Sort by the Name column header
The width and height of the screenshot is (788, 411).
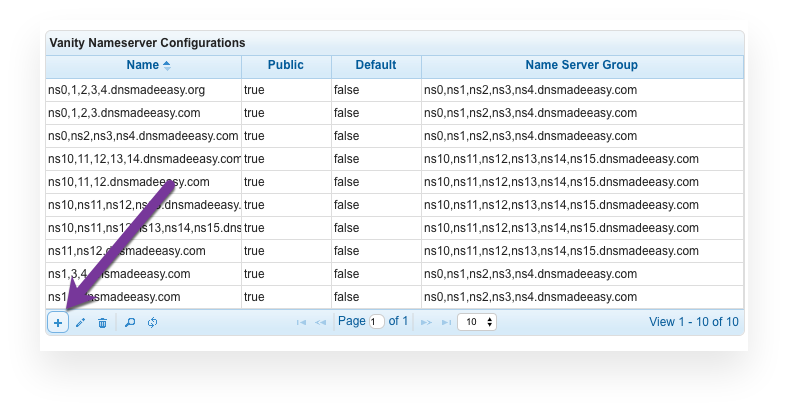(143, 65)
